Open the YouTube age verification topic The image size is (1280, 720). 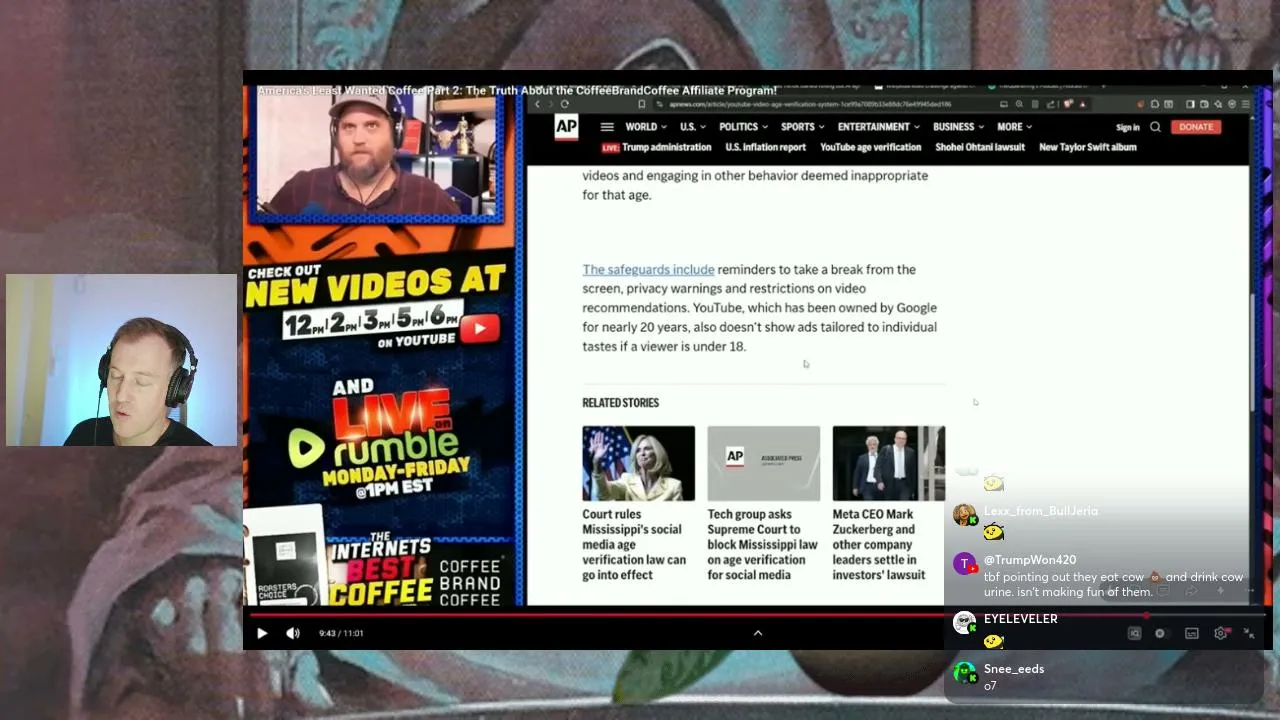tap(870, 147)
